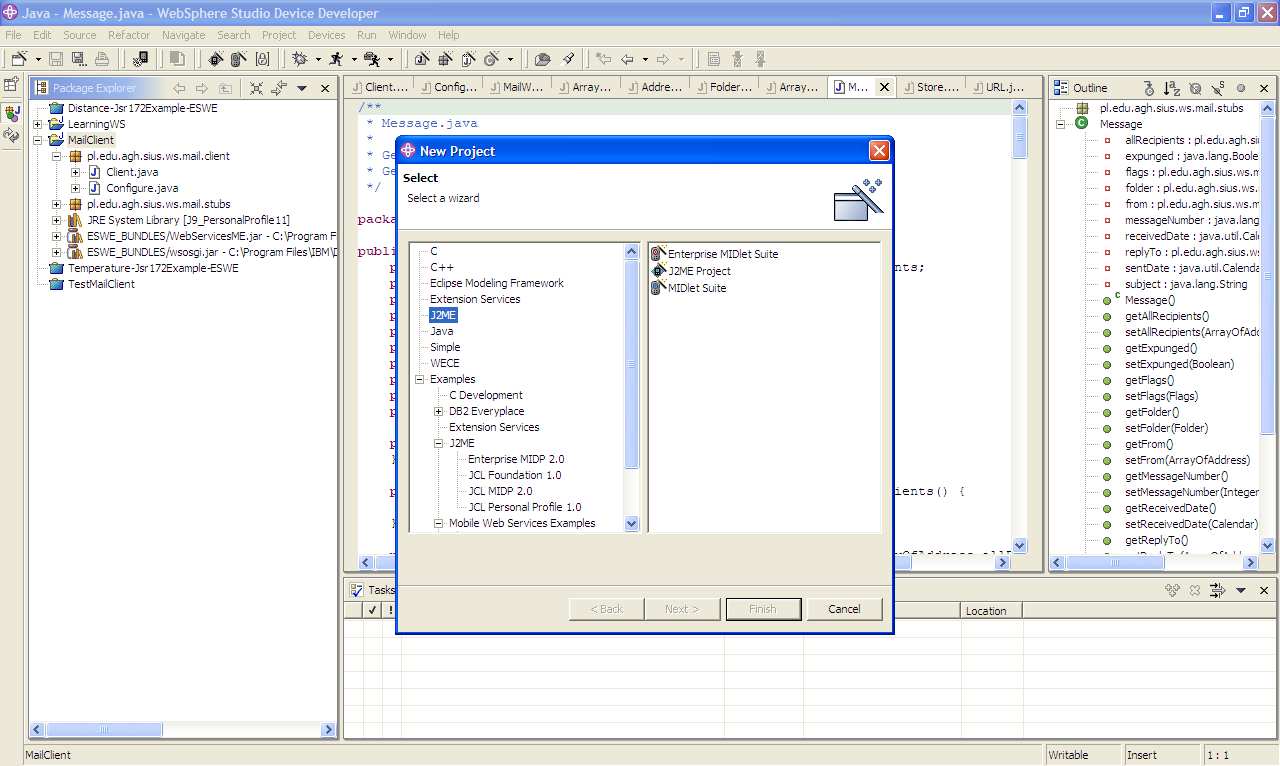Close the Package Explorer view
Viewport: 1280px width, 766px height.
tap(325, 88)
